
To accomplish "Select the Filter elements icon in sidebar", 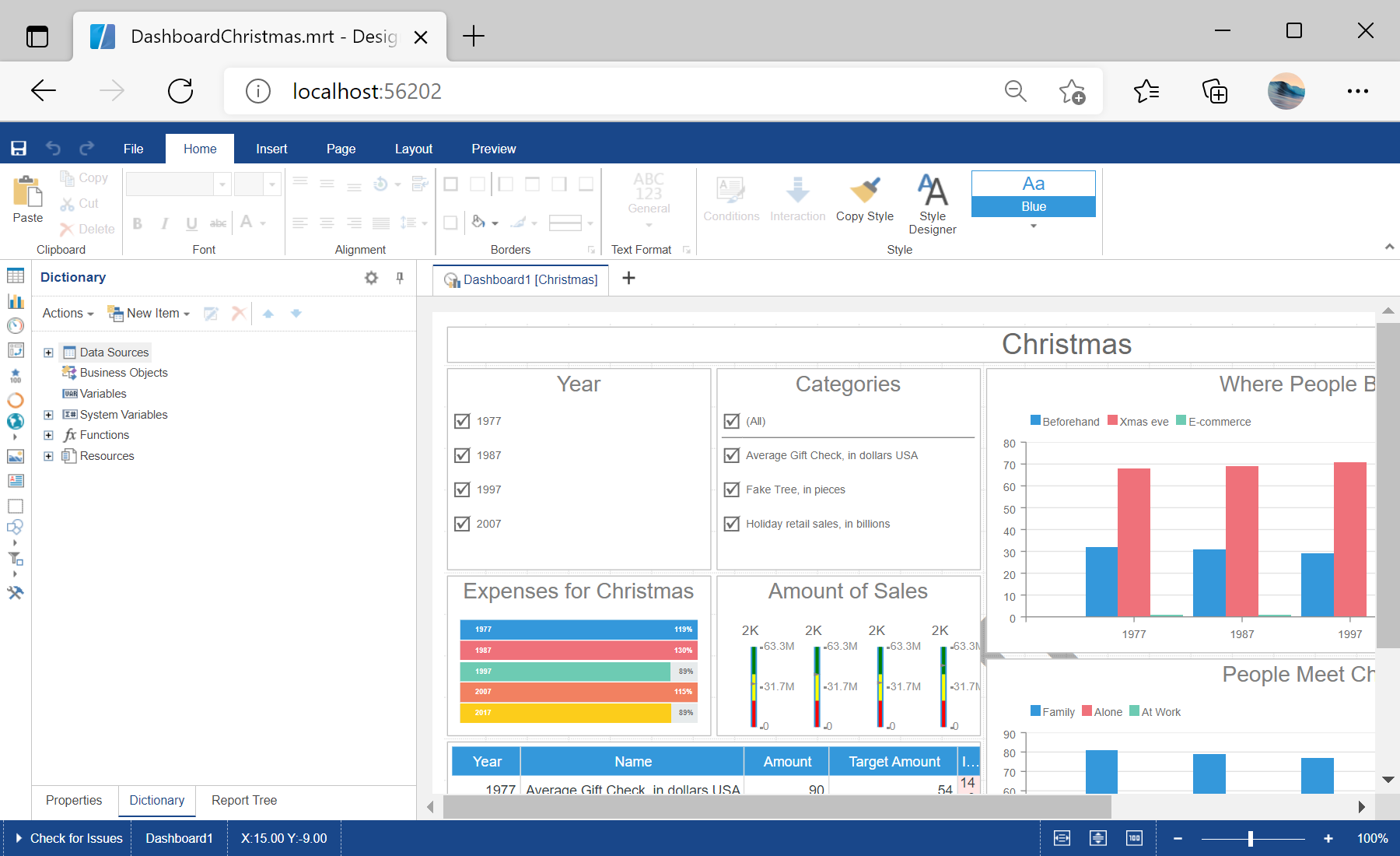I will (x=16, y=558).
